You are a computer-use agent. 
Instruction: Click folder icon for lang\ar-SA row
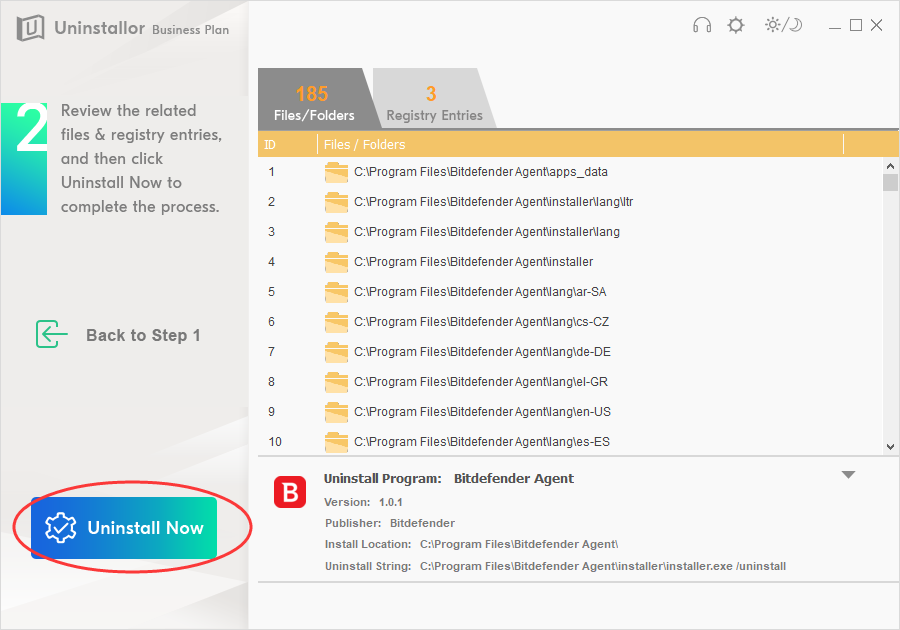(x=336, y=292)
